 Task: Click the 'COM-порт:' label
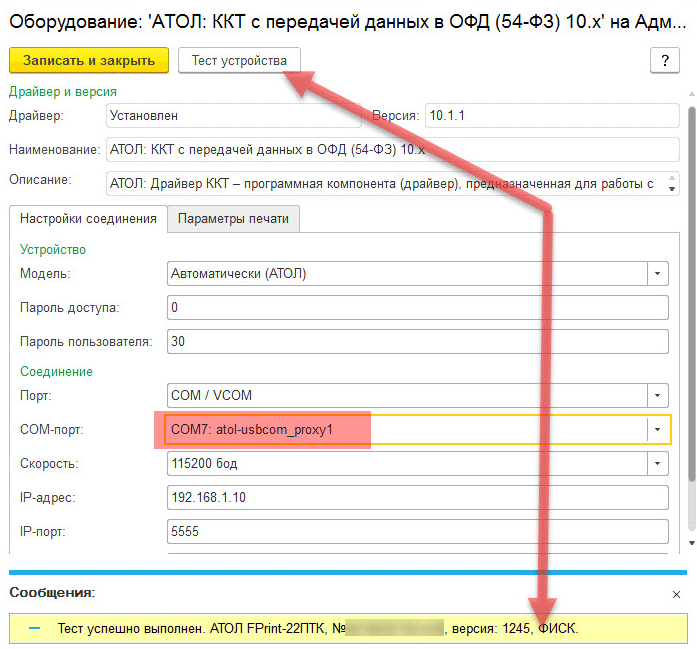[52, 430]
